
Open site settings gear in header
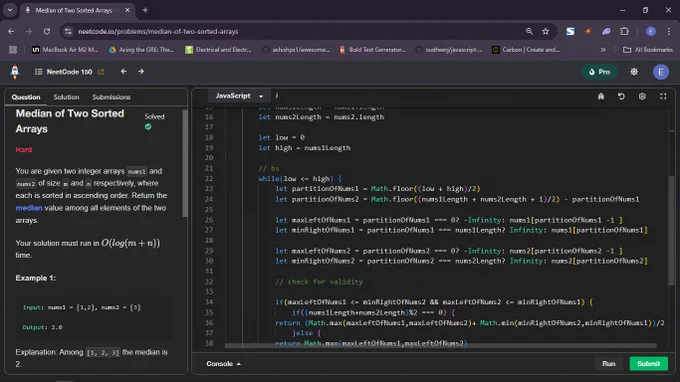[634, 72]
